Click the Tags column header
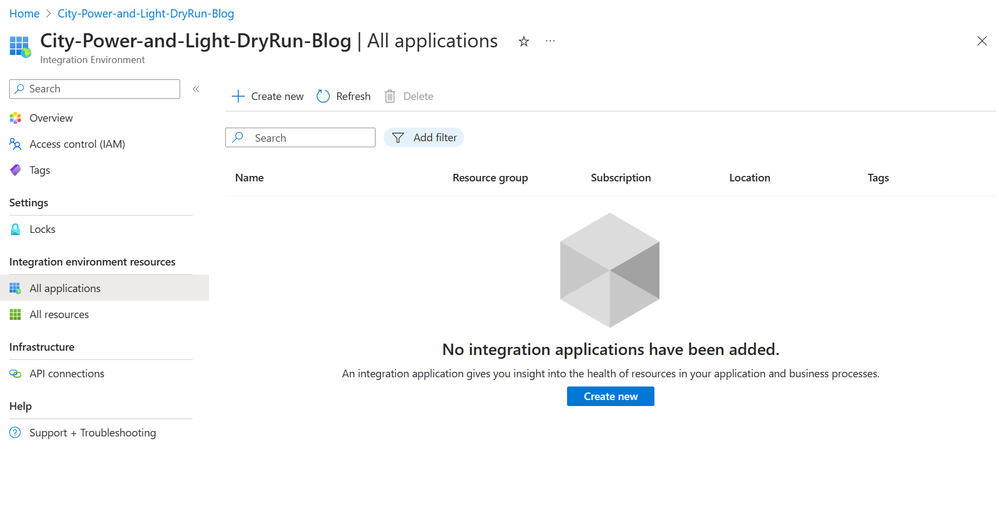Screen dimensions: 999x506 point(878,178)
